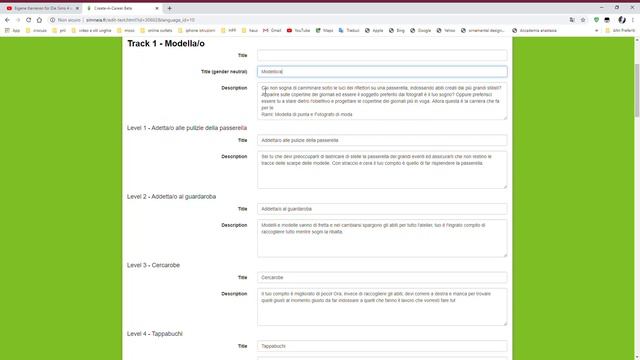Click the Level 2 Description textarea
Viewport: 640px width, 360px height.
point(382,238)
